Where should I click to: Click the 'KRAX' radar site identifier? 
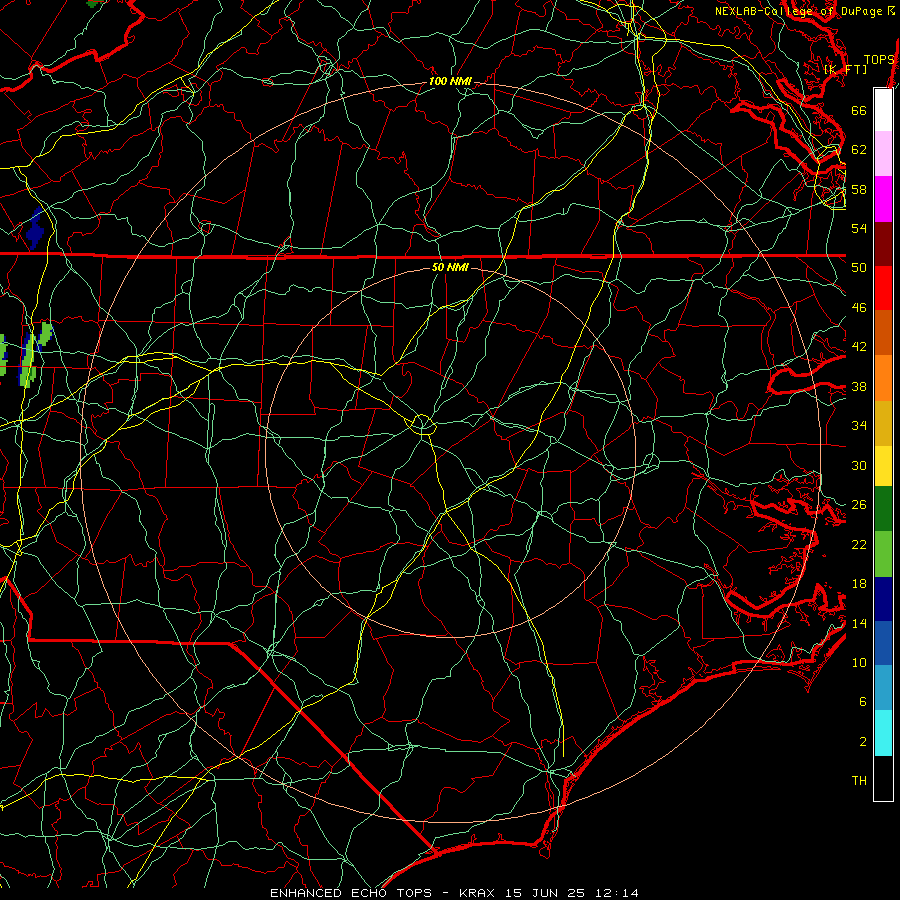click(x=479, y=893)
